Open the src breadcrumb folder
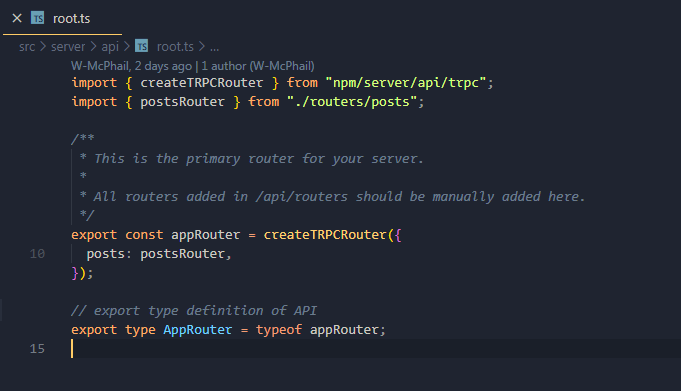The image size is (681, 391). tap(27, 46)
